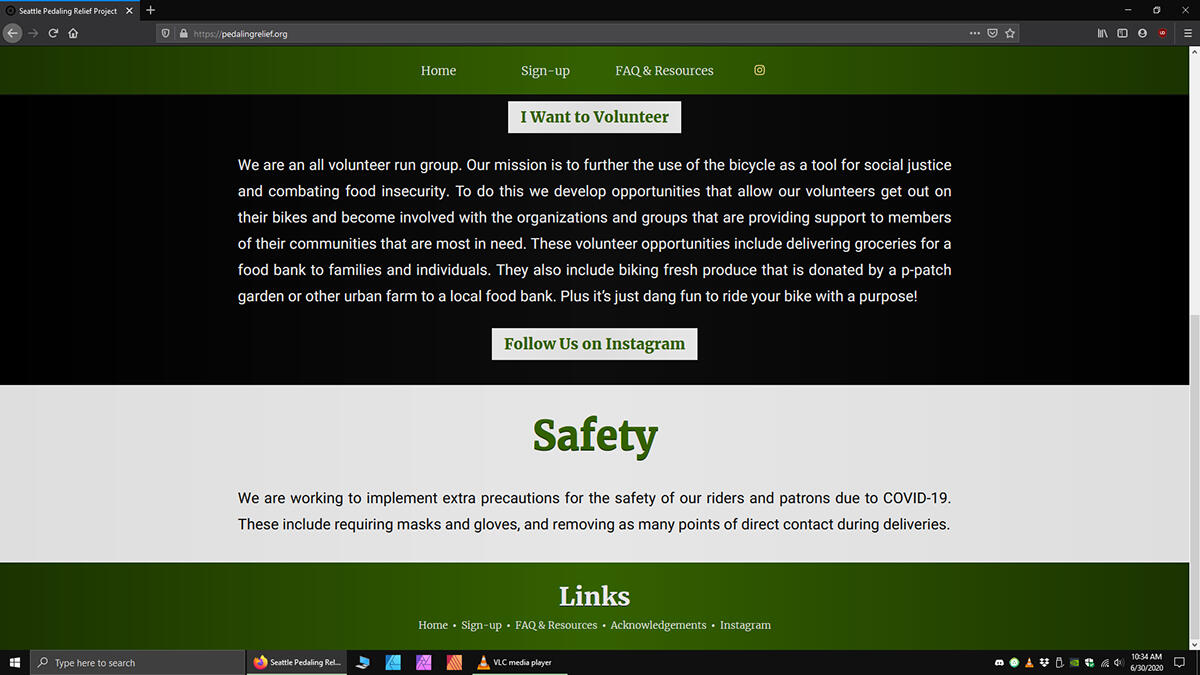Expand the page actions three-dot menu
The width and height of the screenshot is (1200, 675).
coord(974,33)
